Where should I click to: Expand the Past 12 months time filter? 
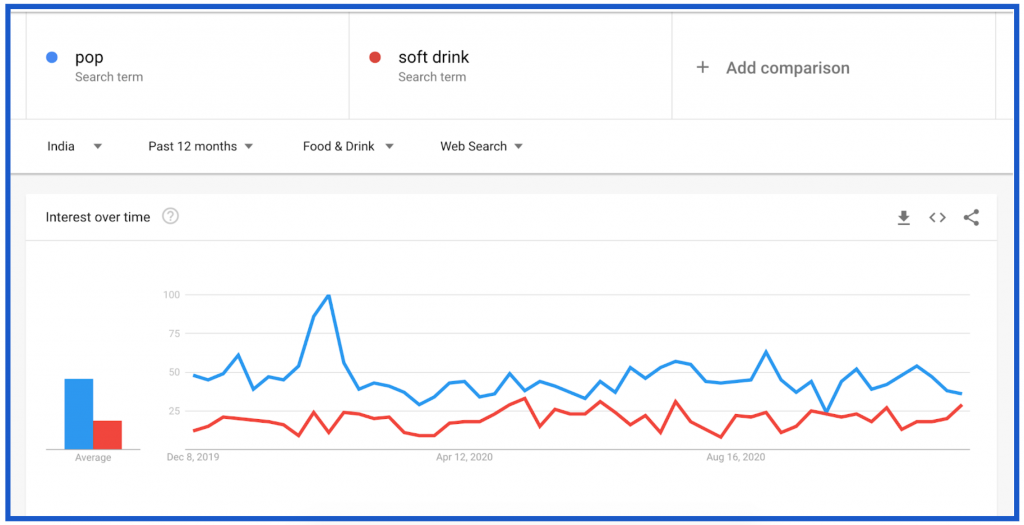pyautogui.click(x=200, y=146)
